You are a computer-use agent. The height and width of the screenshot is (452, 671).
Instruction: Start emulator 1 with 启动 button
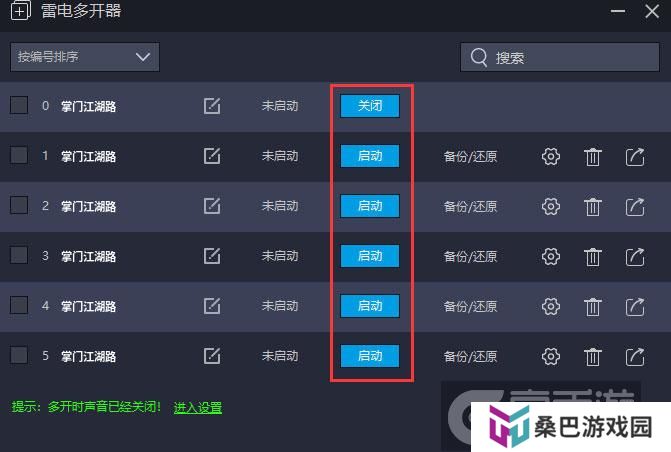(x=370, y=156)
